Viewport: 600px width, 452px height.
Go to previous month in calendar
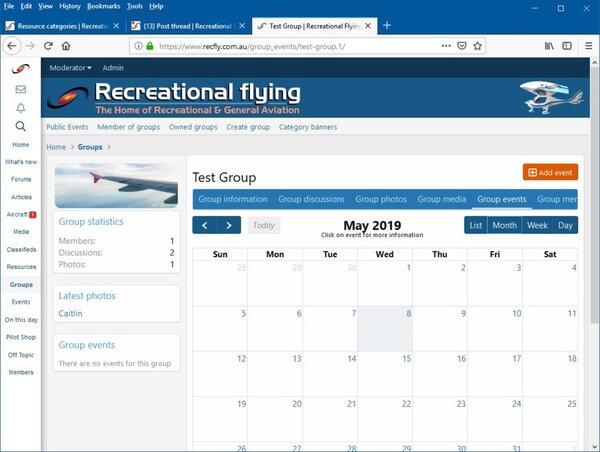coord(205,225)
